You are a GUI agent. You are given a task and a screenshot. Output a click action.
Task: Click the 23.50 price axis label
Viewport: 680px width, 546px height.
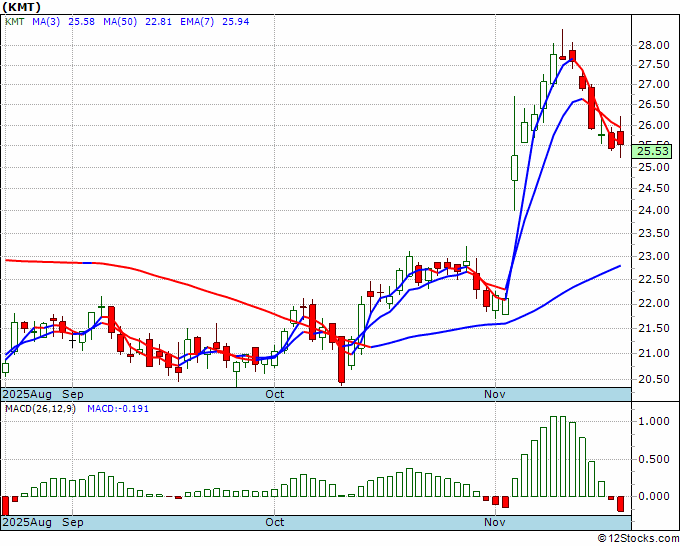point(654,233)
